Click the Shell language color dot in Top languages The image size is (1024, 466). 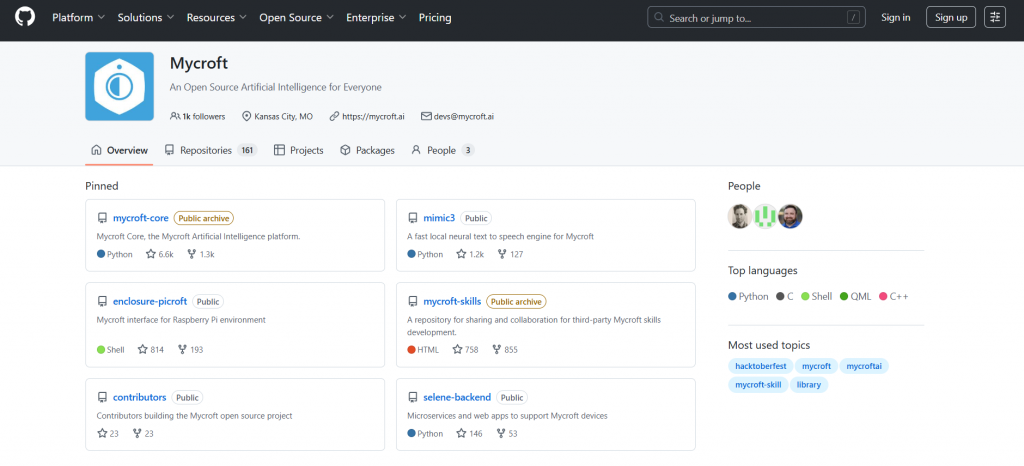[805, 296]
